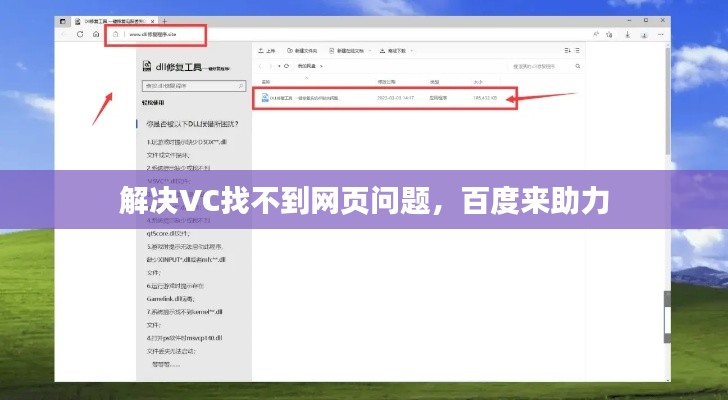Viewport: 728px width, 400px height.
Task: Click the DLL file's exe icon
Action: (265, 97)
